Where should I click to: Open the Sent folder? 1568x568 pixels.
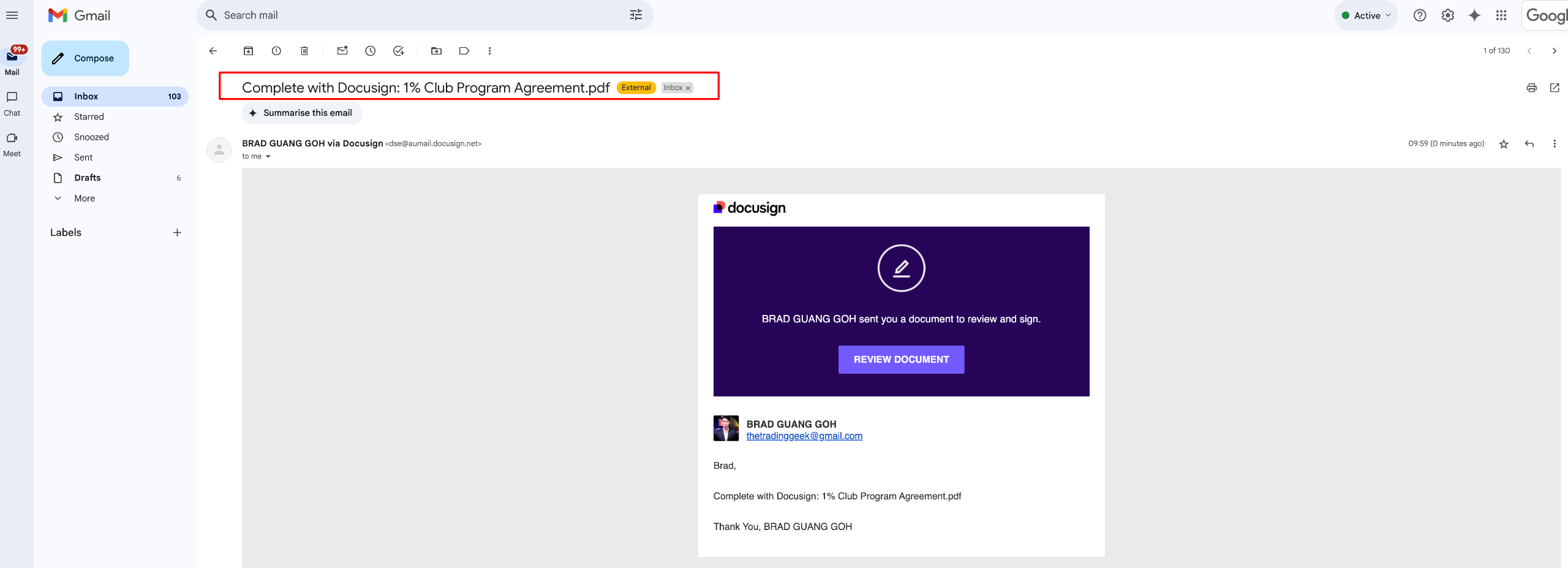click(115, 157)
